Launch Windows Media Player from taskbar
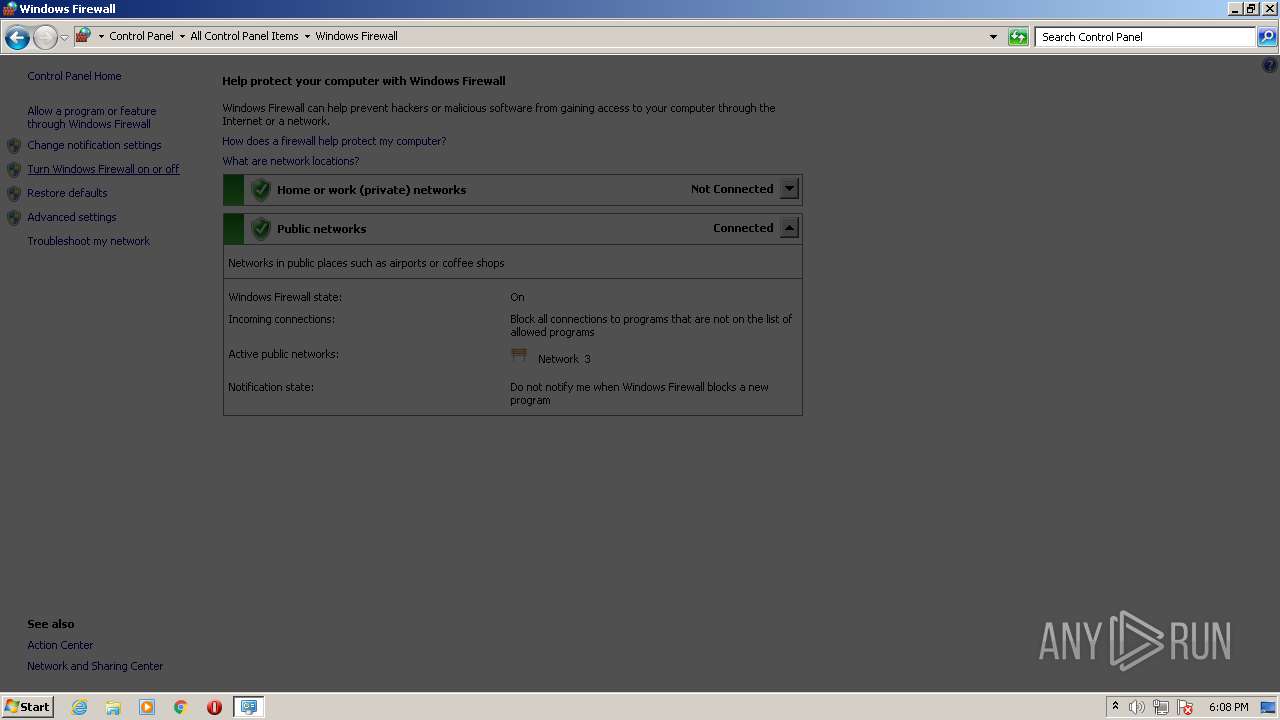The width and height of the screenshot is (1280, 720). pos(147,707)
